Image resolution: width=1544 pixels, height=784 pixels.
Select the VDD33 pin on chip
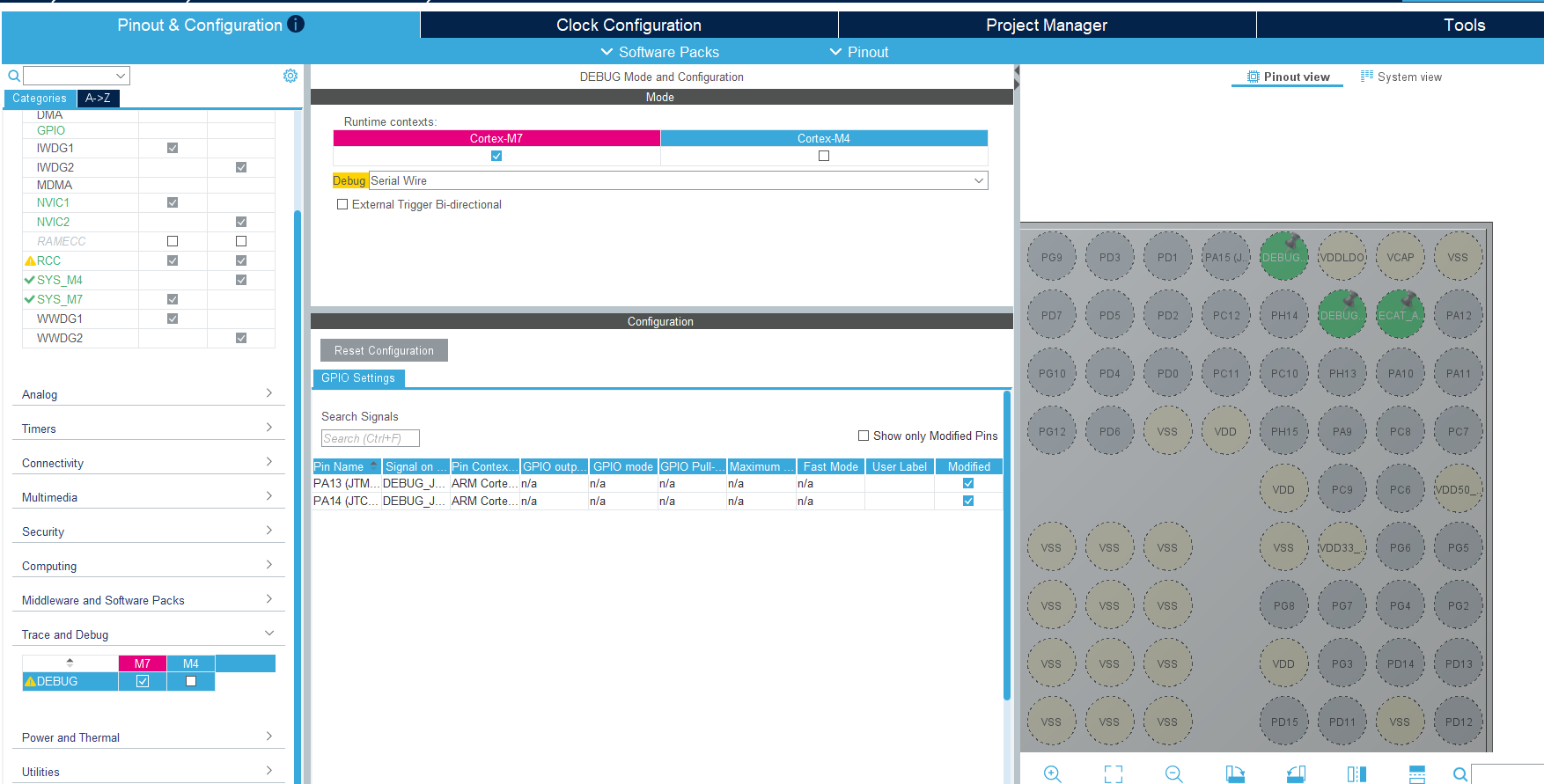click(x=1342, y=547)
